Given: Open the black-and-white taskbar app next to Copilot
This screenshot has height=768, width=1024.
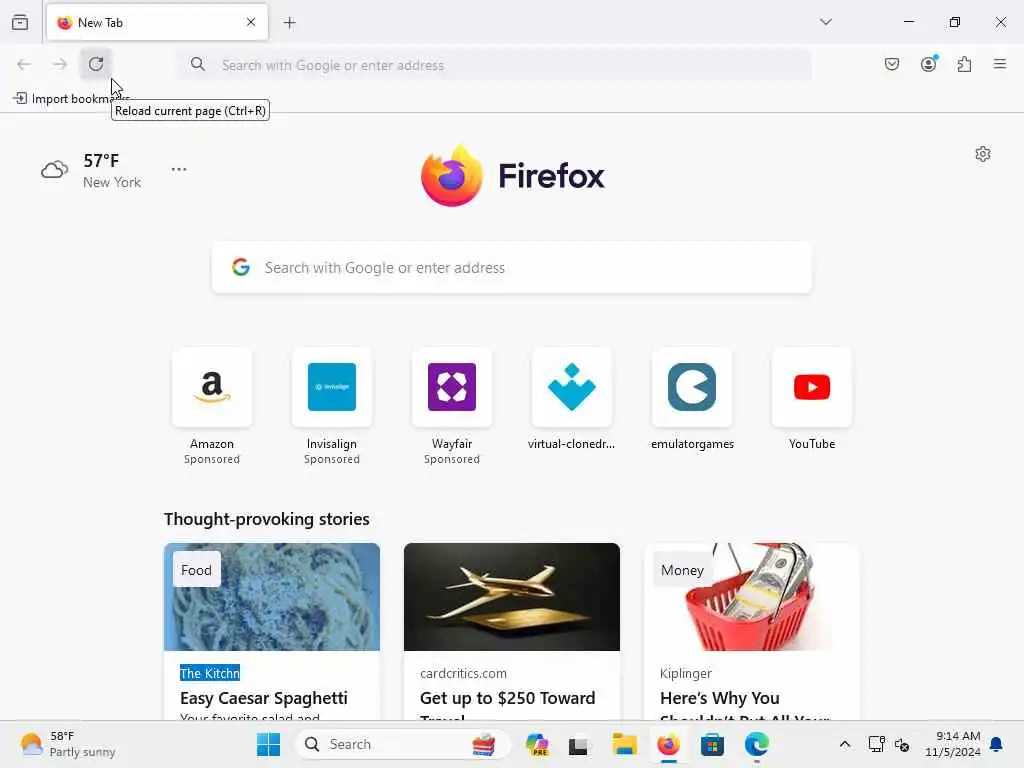Looking at the screenshot, I should [x=578, y=744].
